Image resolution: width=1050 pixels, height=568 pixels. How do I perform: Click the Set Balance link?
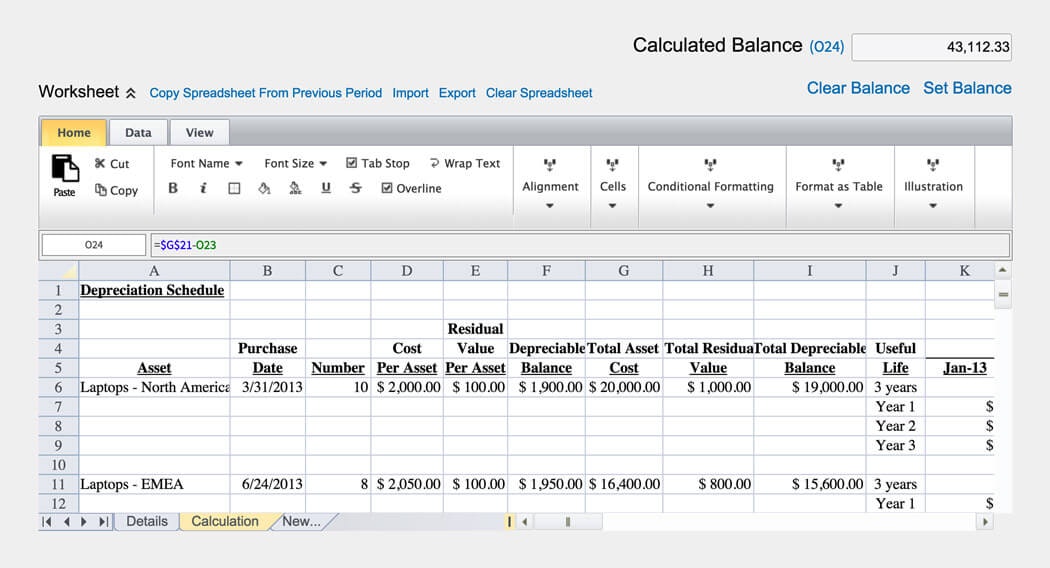[x=967, y=88]
